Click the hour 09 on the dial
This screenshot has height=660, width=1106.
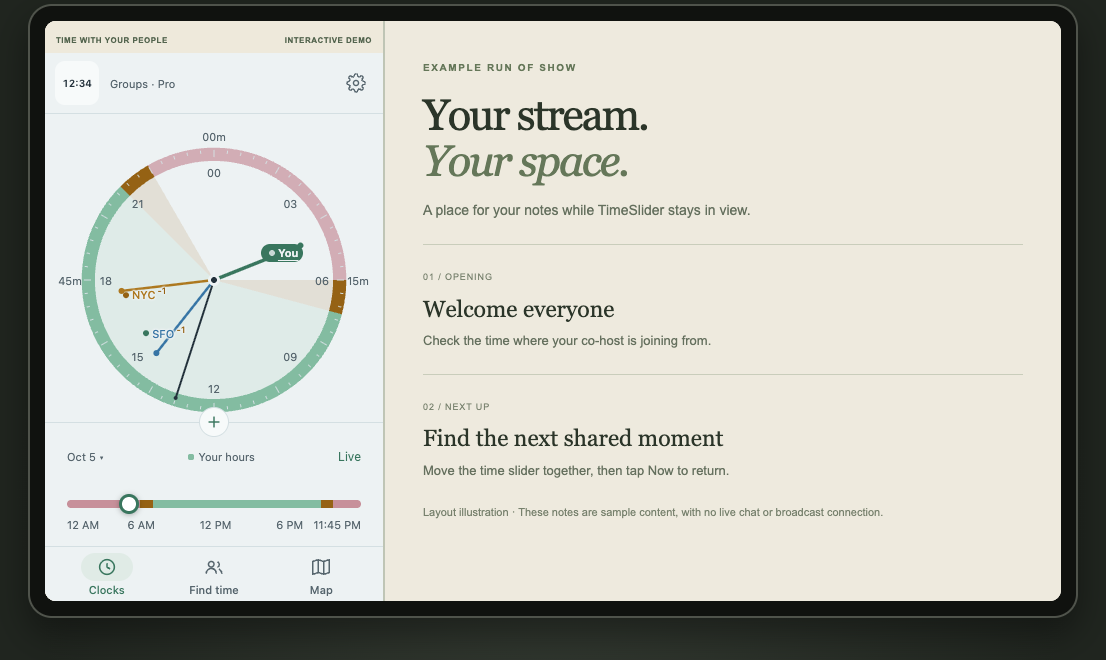(290, 358)
